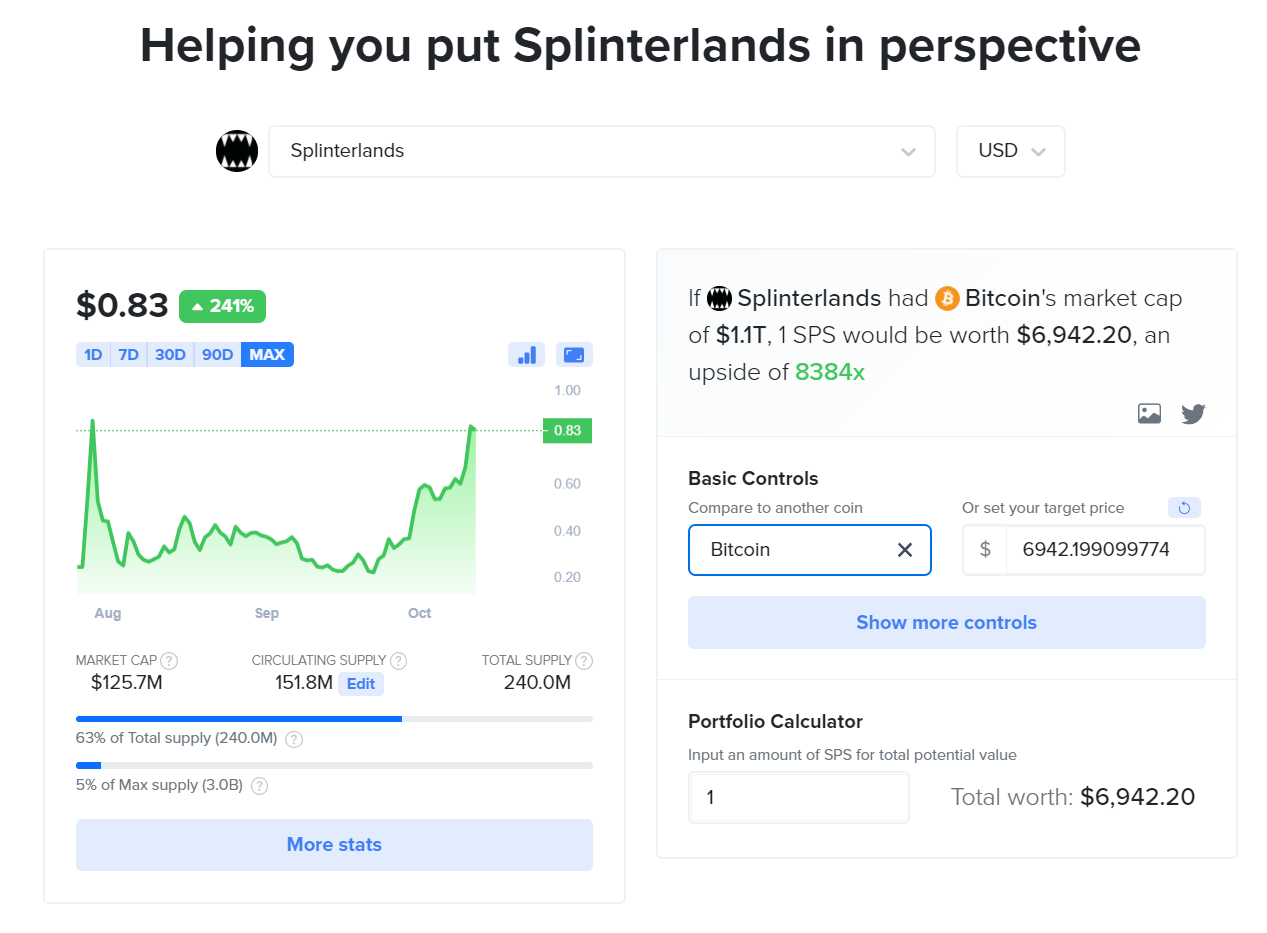Open the Splinterlands coin dropdown

pyautogui.click(x=602, y=151)
